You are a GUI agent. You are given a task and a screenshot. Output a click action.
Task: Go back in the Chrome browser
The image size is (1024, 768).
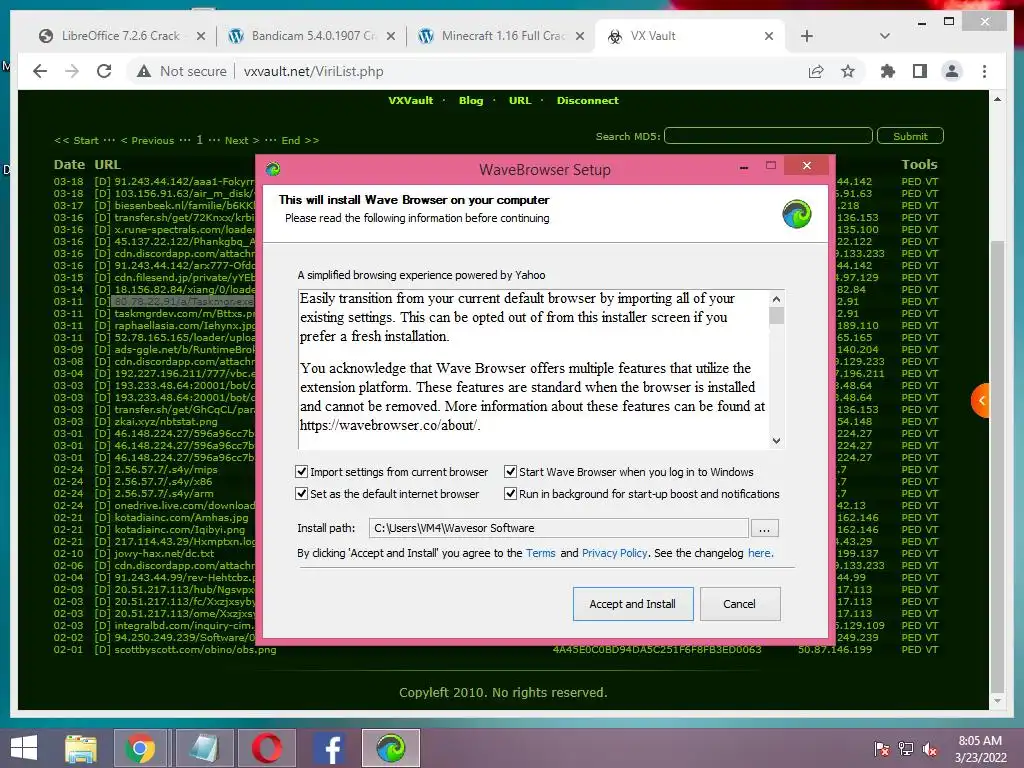coord(40,71)
